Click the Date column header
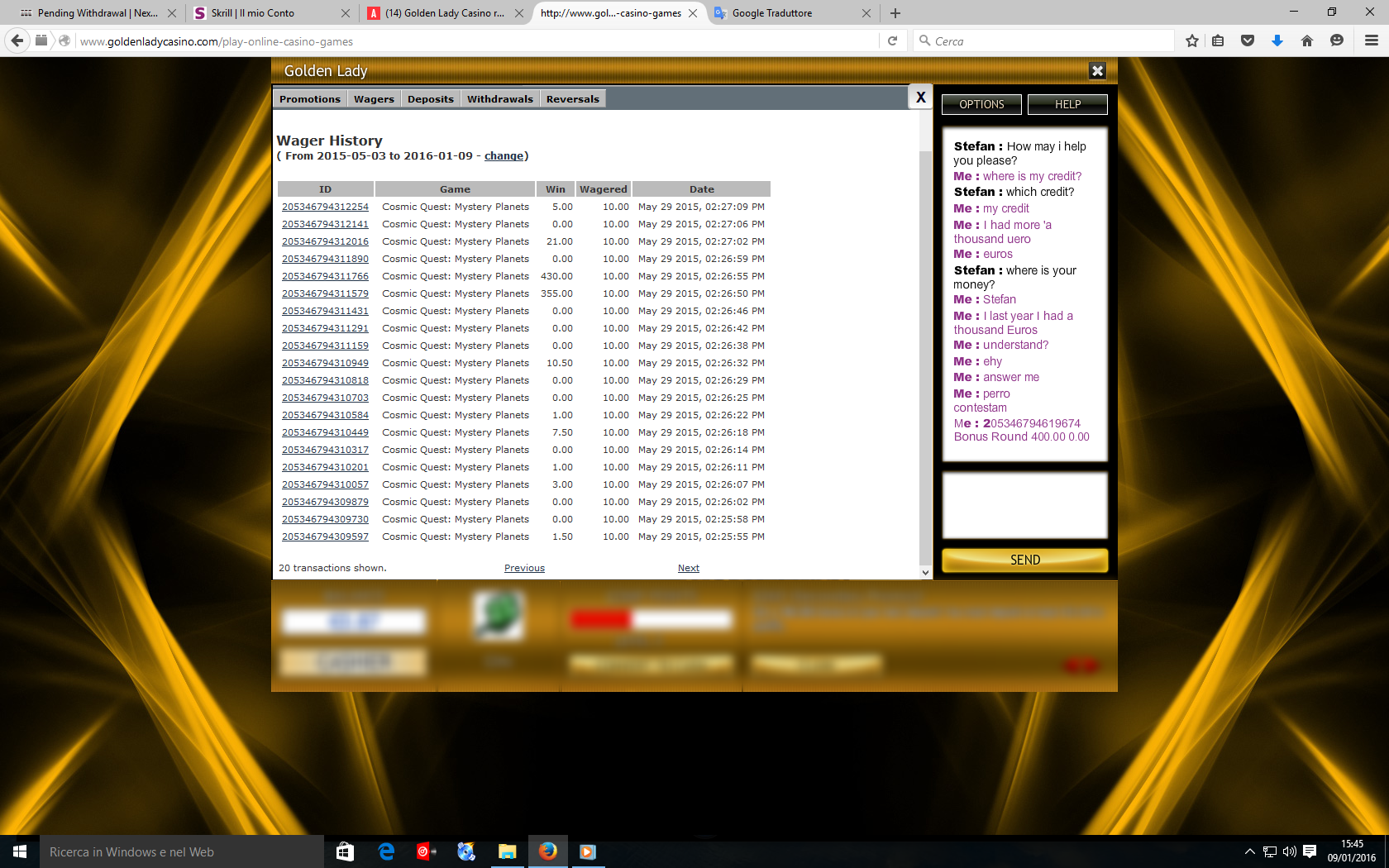1389x868 pixels. tap(702, 189)
